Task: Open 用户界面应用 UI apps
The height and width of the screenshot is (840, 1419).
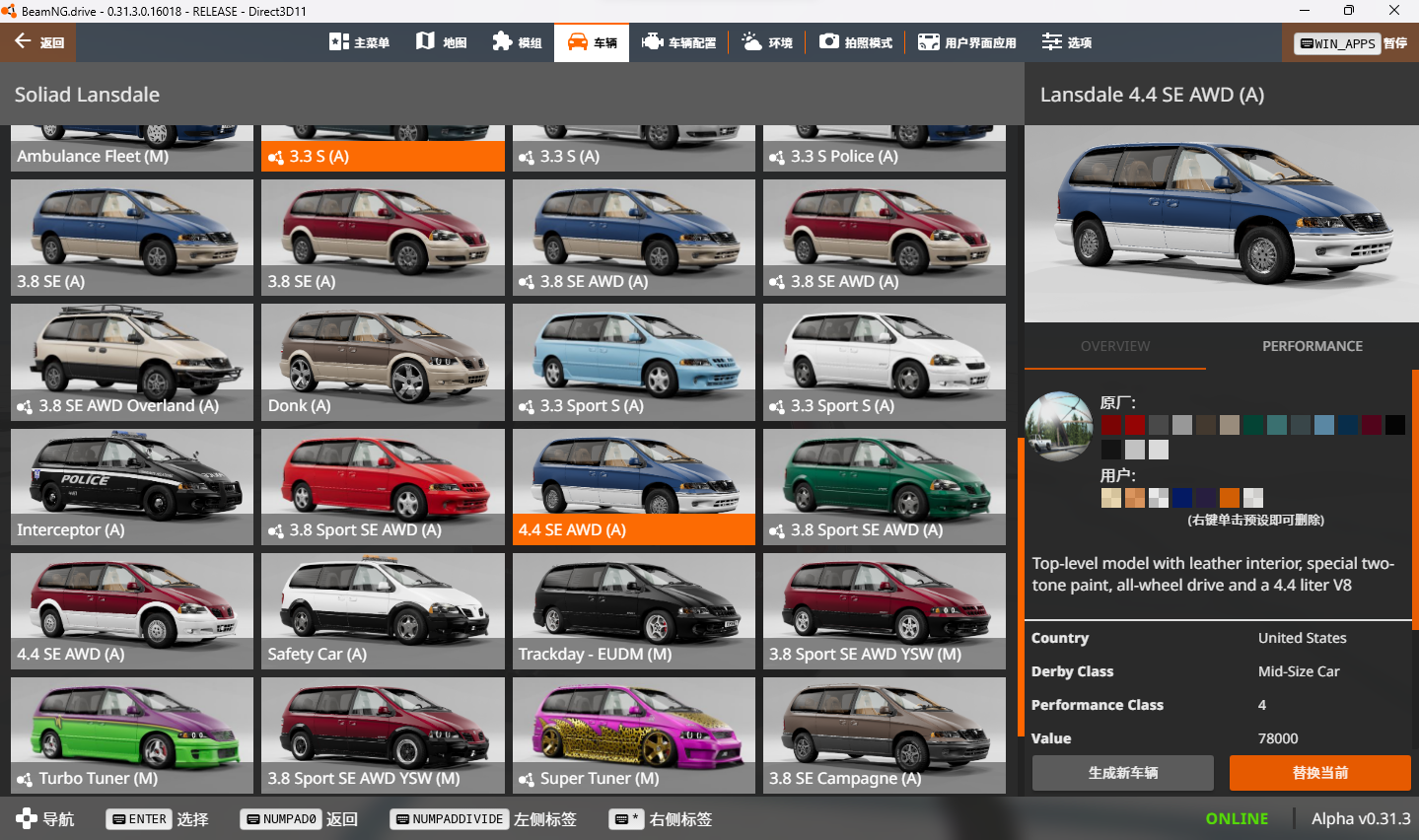Action: click(x=966, y=42)
